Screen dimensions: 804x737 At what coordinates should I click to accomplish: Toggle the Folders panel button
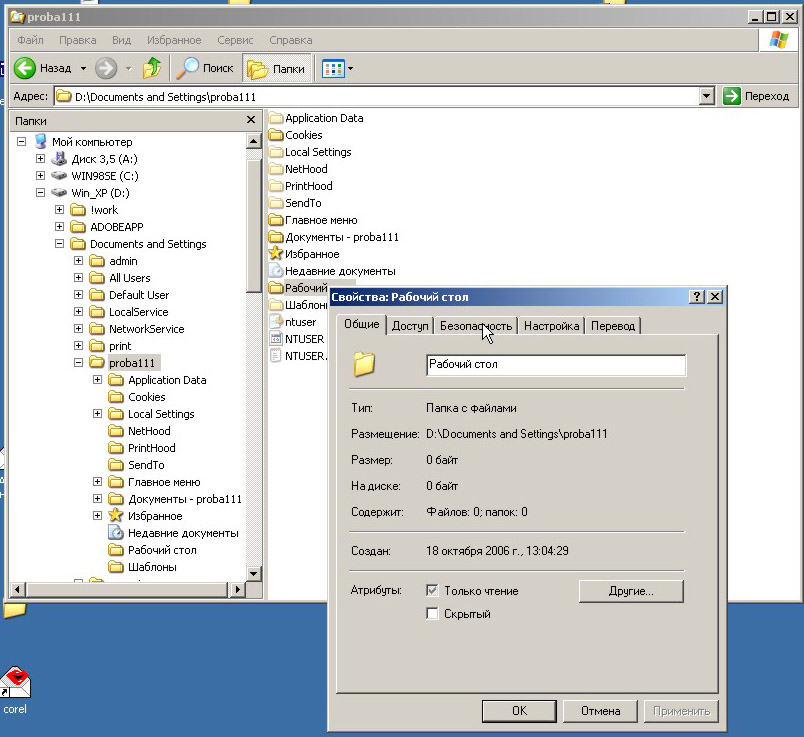click(276, 69)
